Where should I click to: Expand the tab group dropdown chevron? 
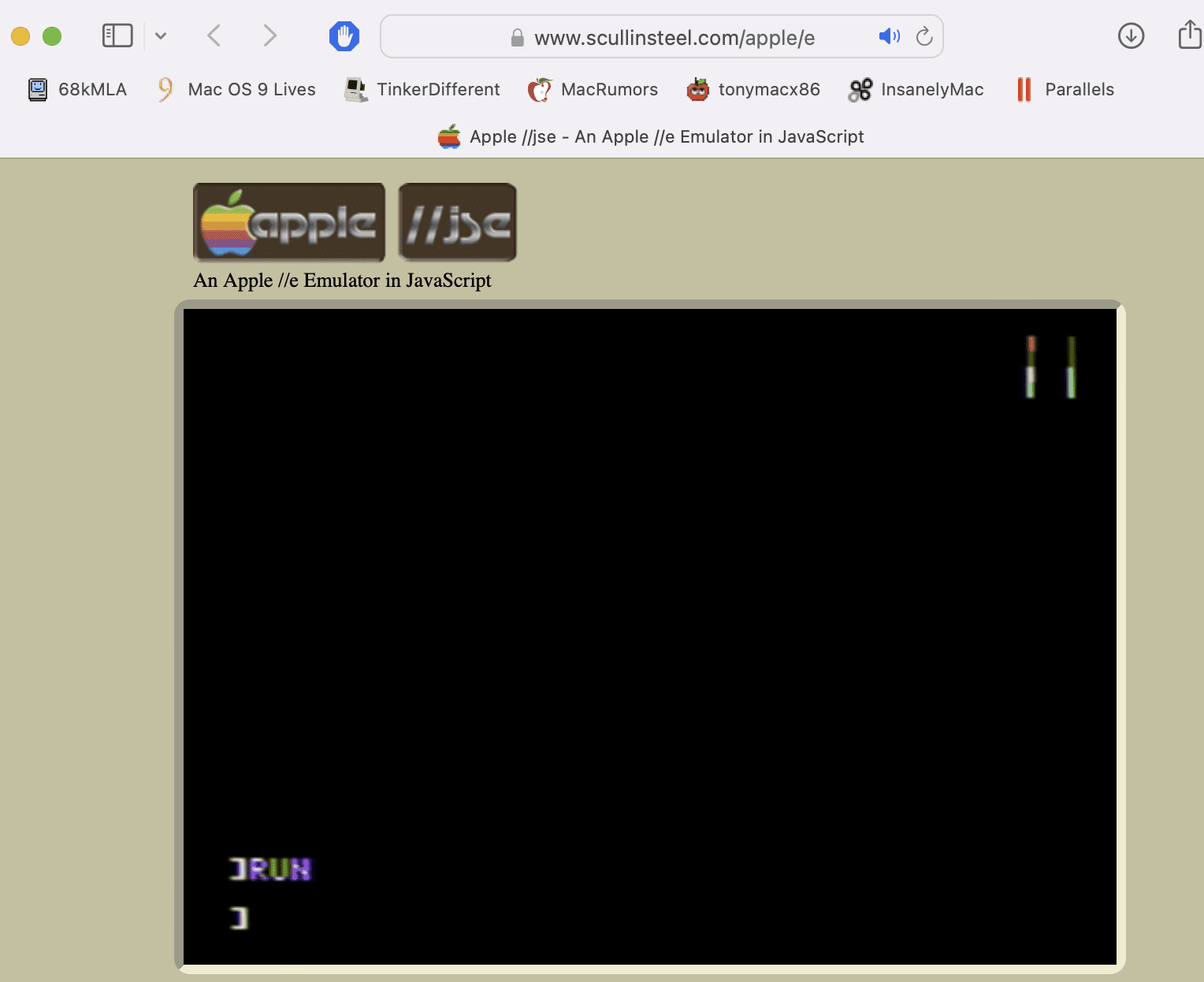click(x=161, y=35)
